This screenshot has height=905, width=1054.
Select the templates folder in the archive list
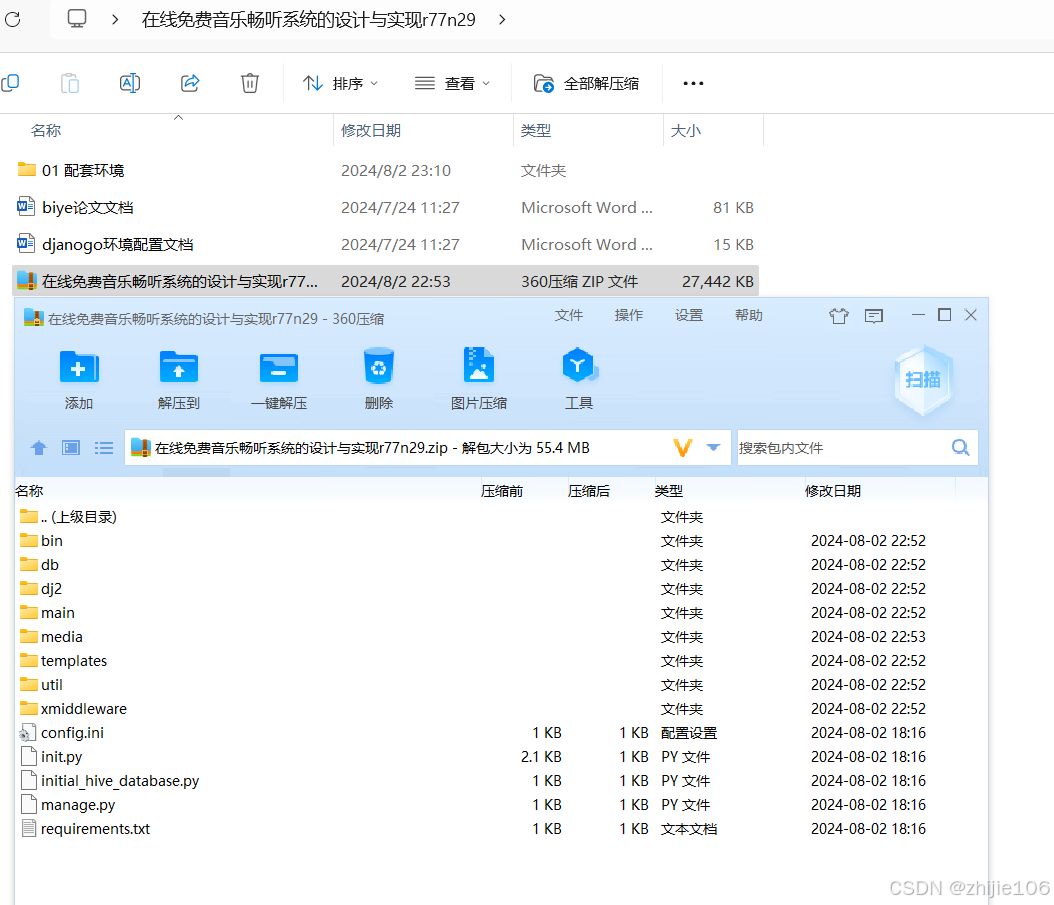(72, 660)
